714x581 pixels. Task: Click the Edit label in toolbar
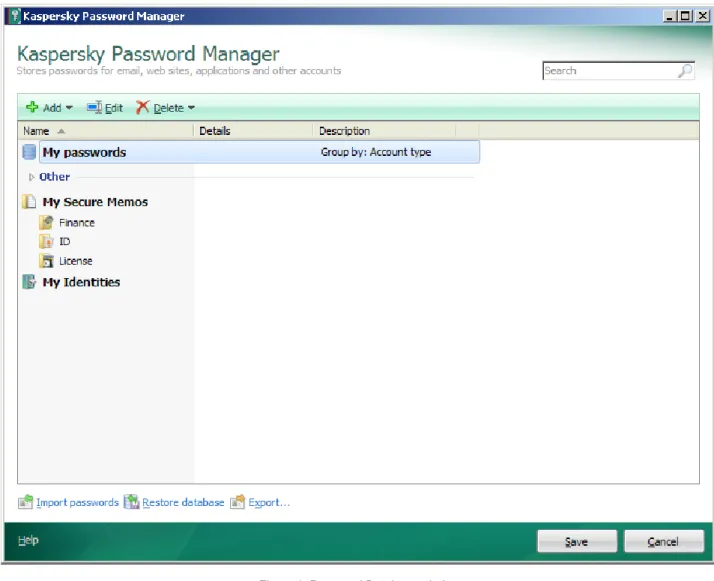pos(114,108)
